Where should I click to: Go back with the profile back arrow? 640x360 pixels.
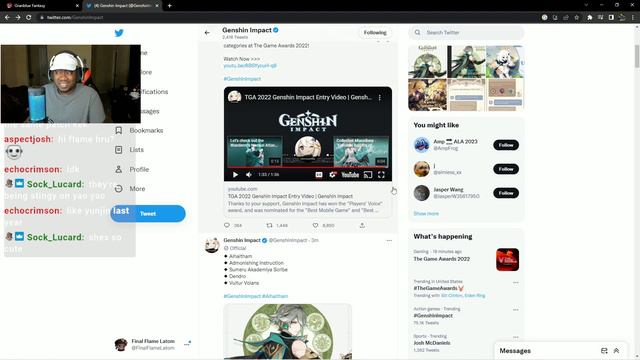pos(207,33)
